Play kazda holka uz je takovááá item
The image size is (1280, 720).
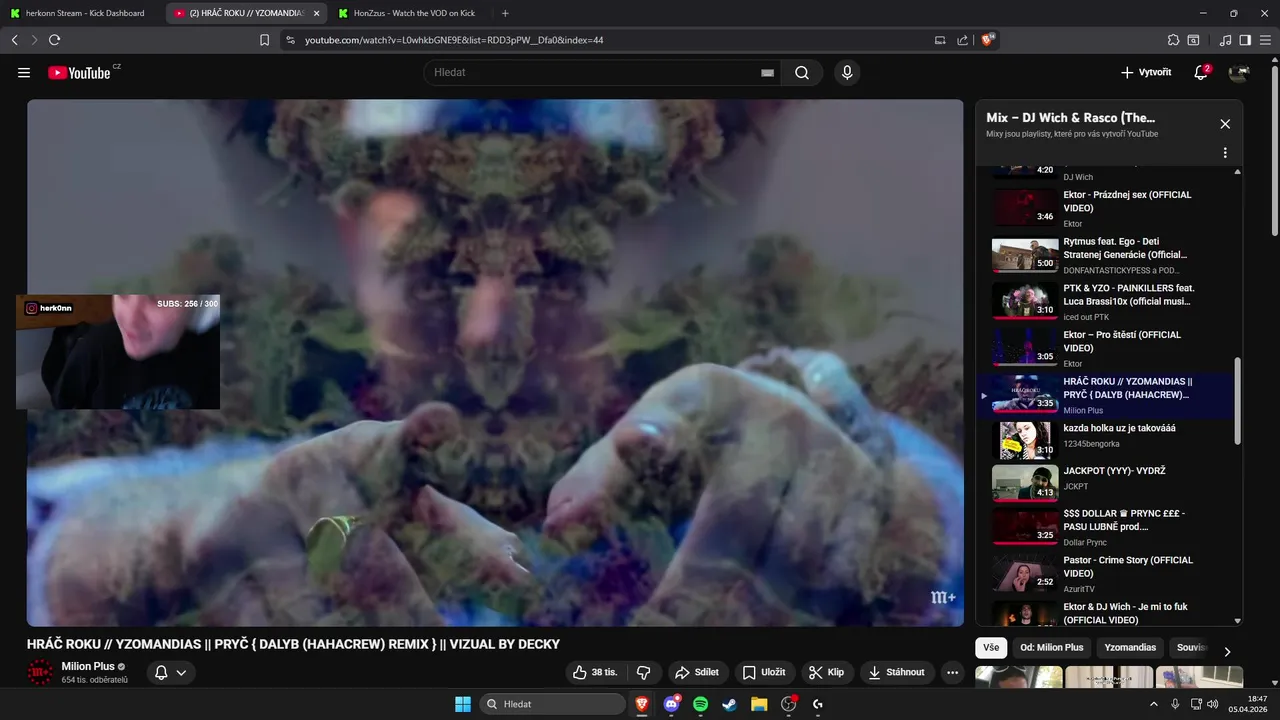pyautogui.click(x=1108, y=440)
